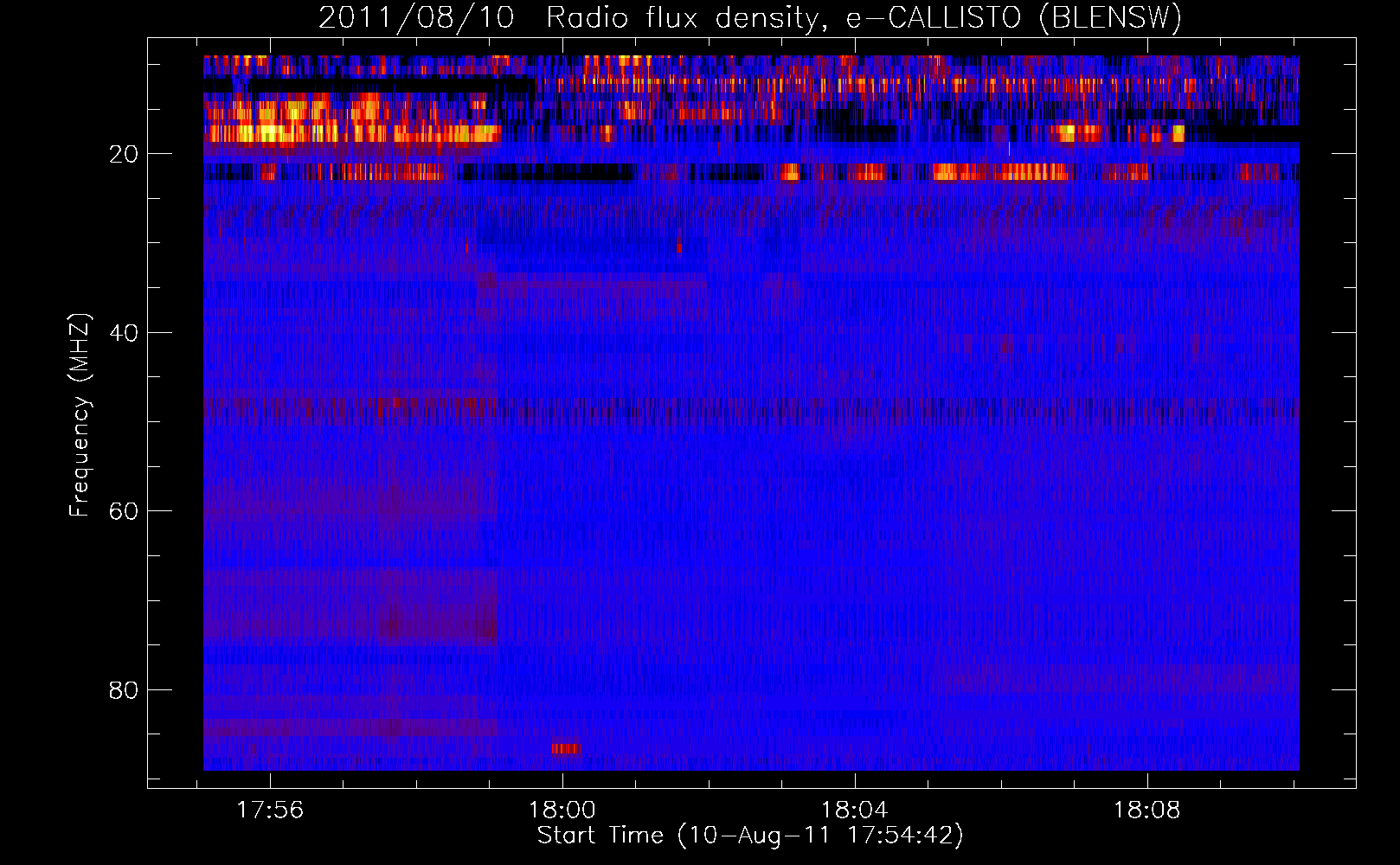Viewport: 1400px width, 865px height.
Task: Click the 20 frequency tick label
Action: coord(124,154)
